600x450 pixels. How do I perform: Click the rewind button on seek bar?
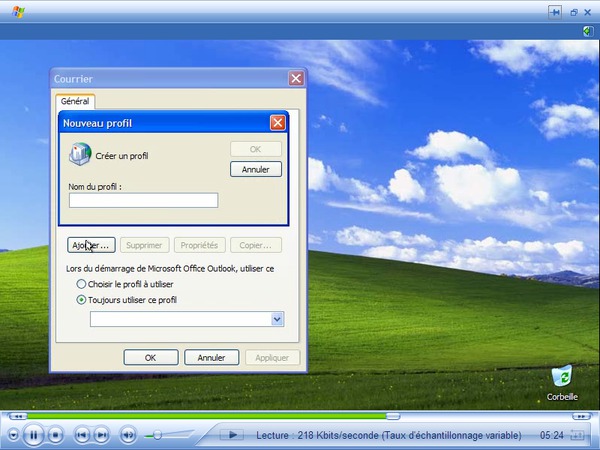pos(18,416)
